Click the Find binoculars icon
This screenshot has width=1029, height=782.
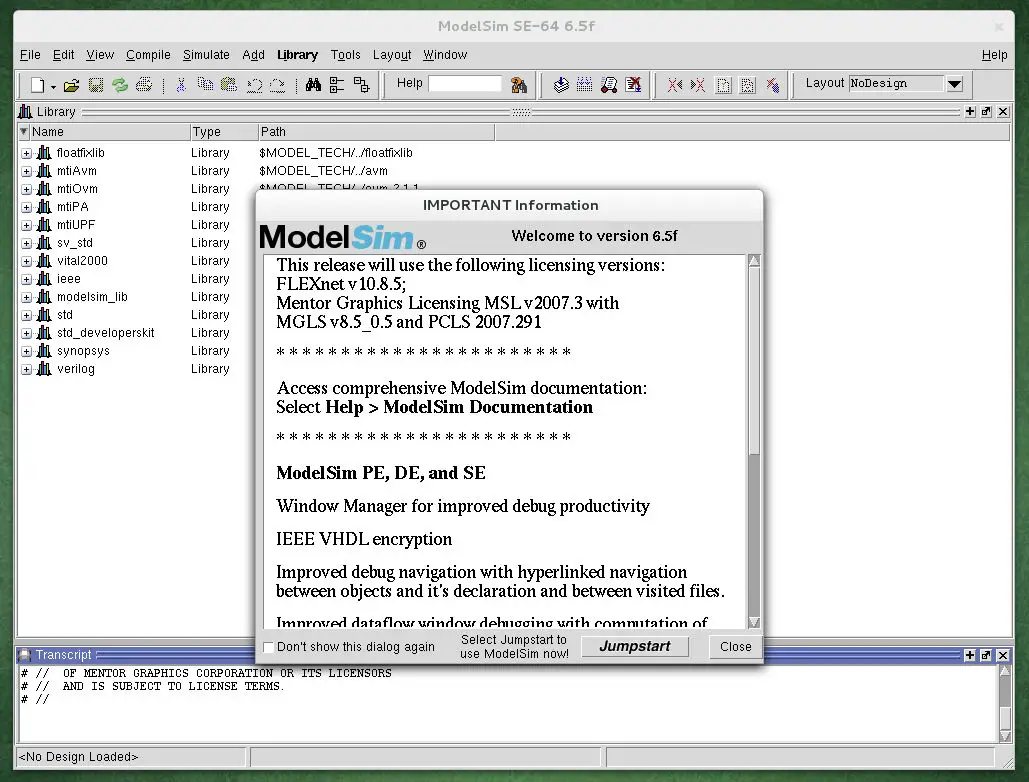tap(313, 85)
